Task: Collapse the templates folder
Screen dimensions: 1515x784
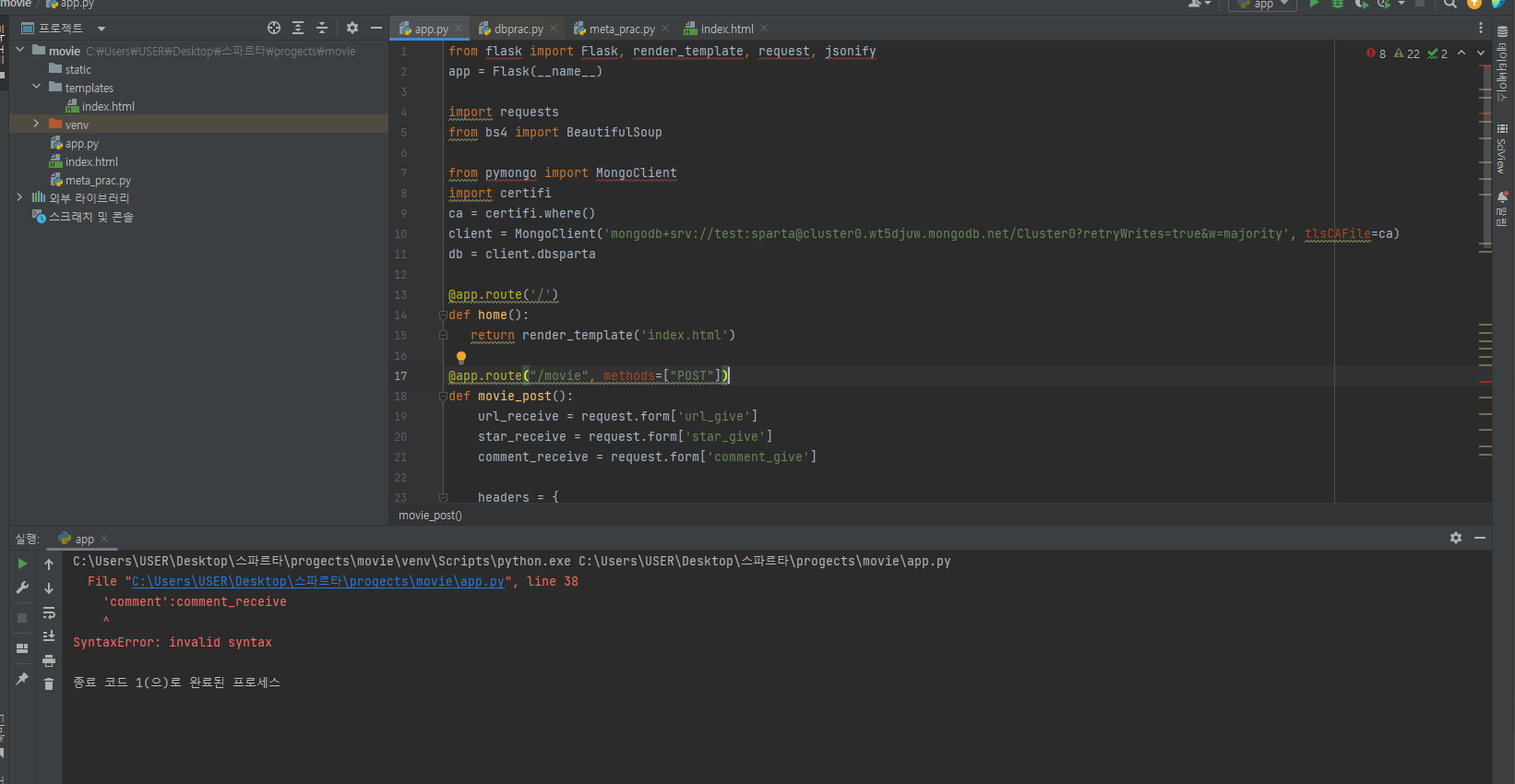Action: 37,87
